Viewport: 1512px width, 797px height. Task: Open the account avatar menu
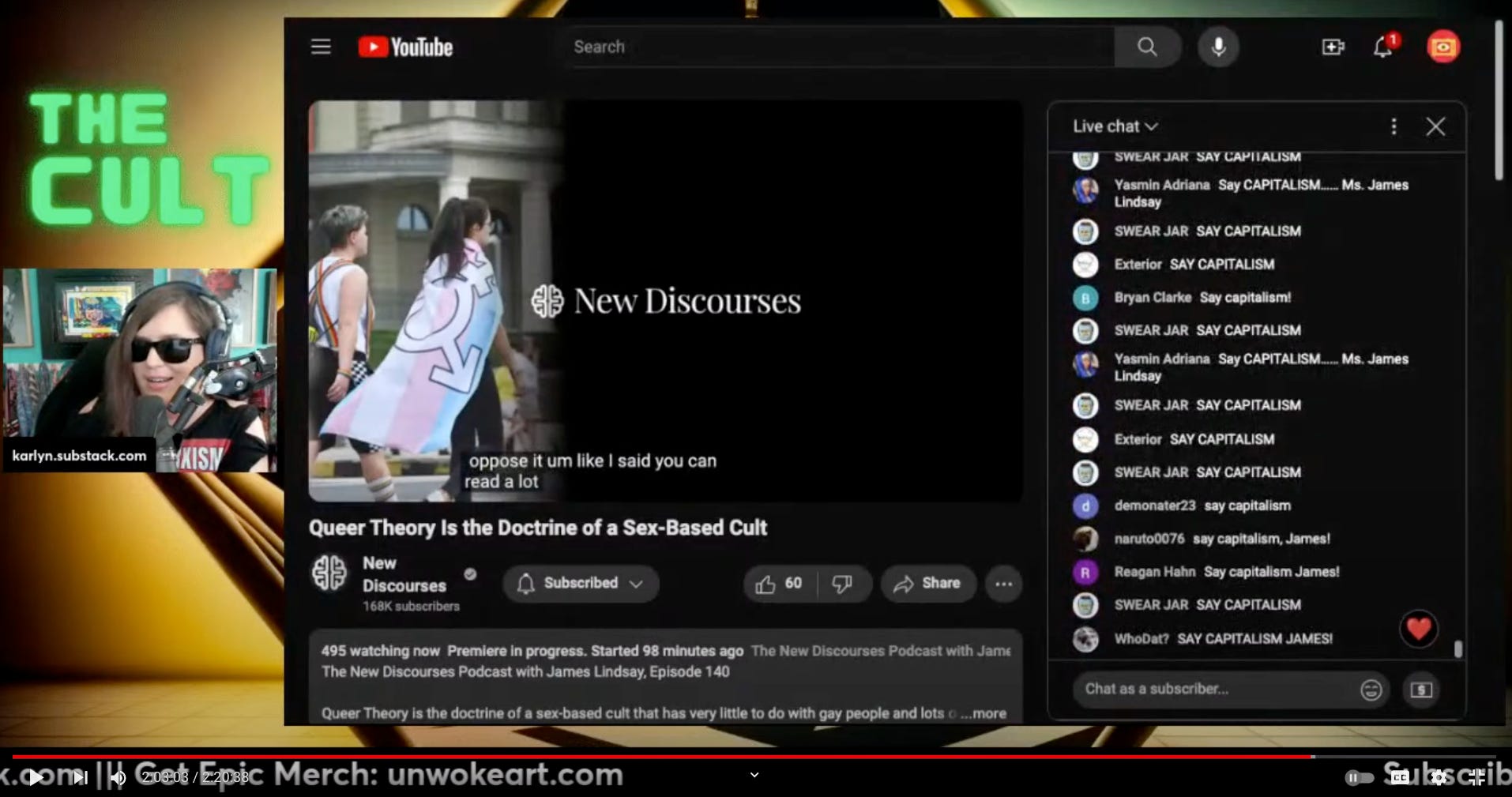[1443, 47]
